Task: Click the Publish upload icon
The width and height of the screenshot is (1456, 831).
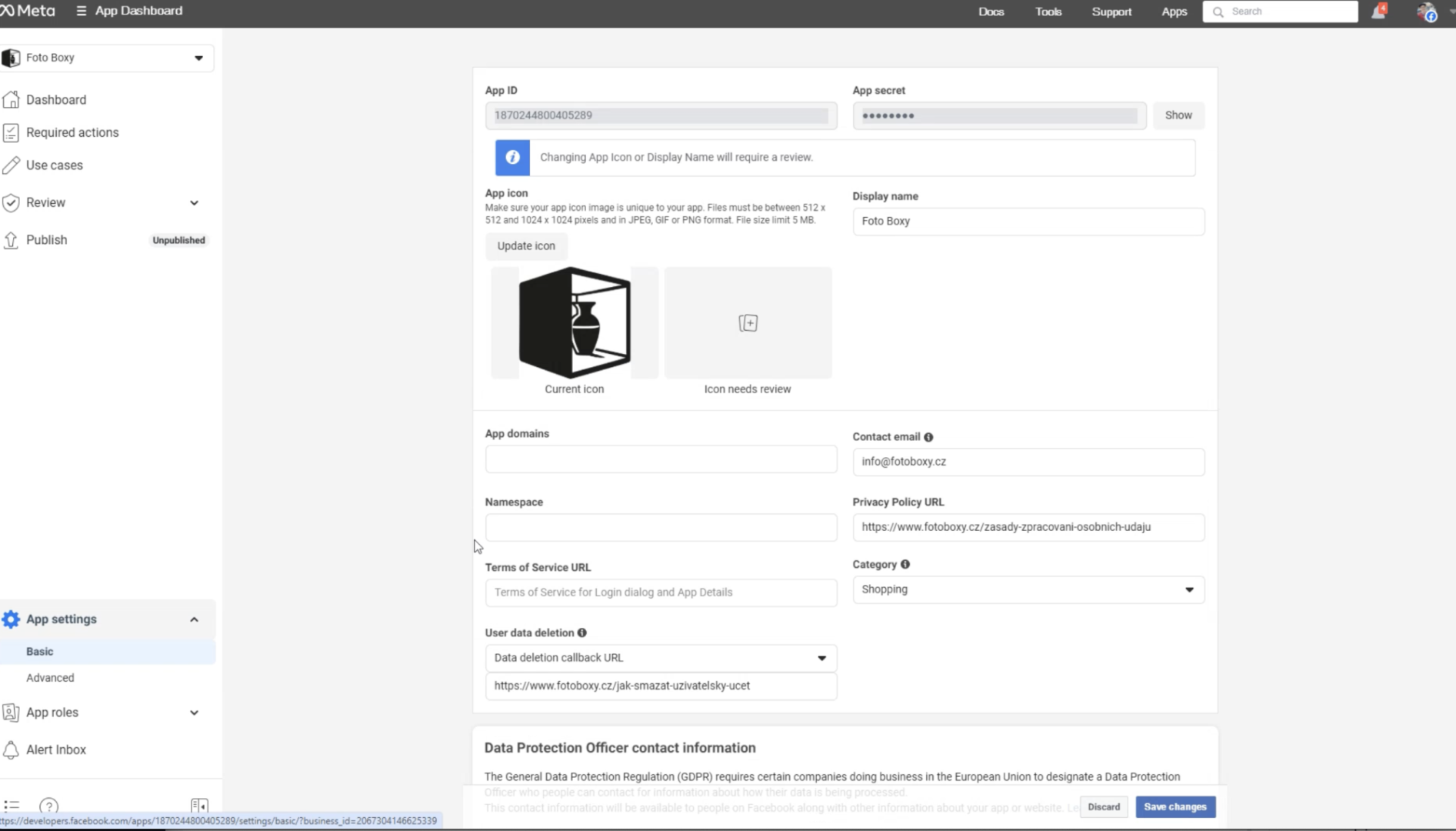Action: 11,240
